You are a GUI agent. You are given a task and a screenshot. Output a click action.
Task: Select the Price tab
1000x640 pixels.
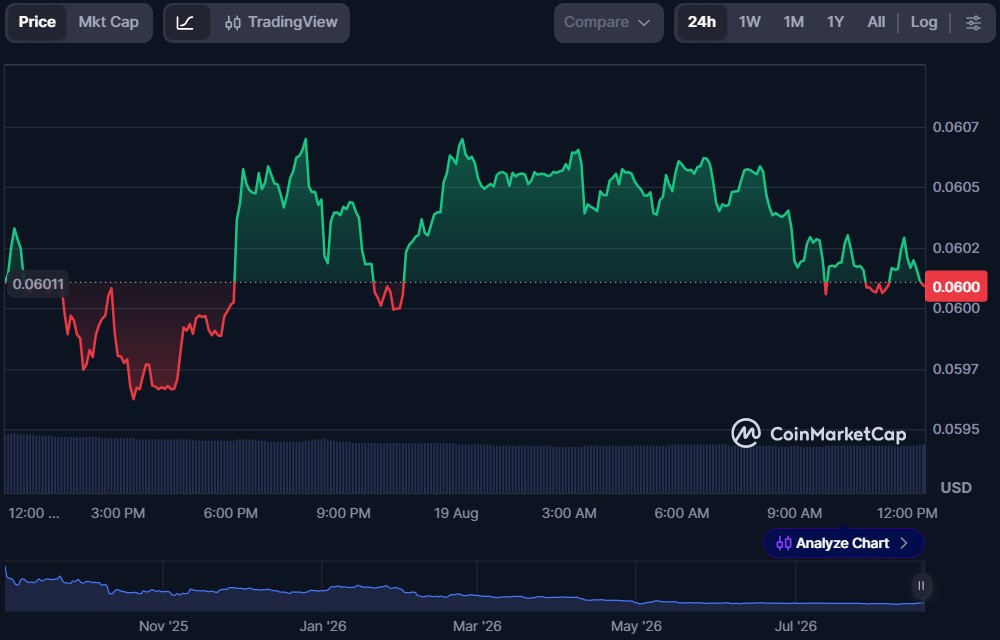36,22
